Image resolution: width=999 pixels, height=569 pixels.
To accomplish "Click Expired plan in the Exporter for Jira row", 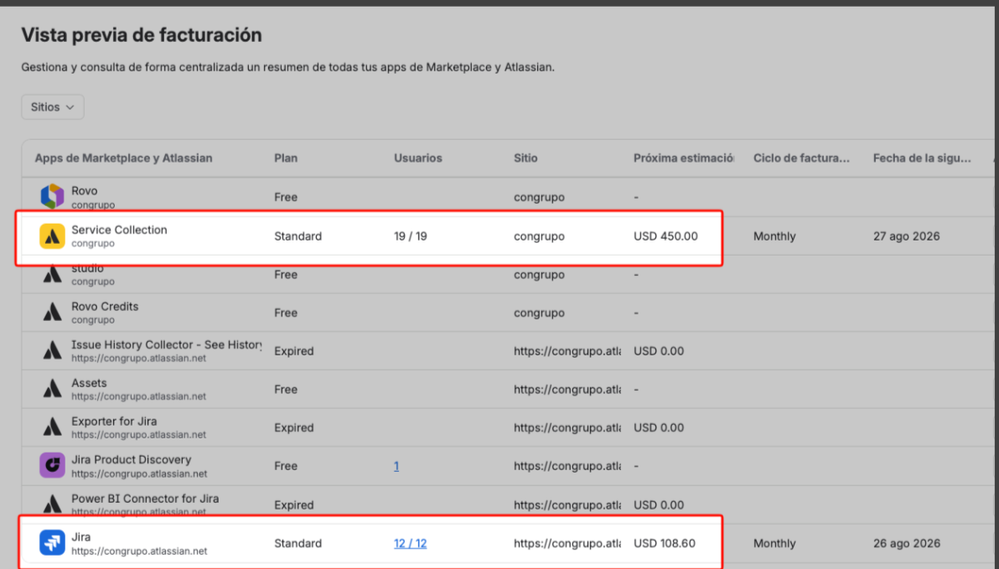I will click(294, 428).
